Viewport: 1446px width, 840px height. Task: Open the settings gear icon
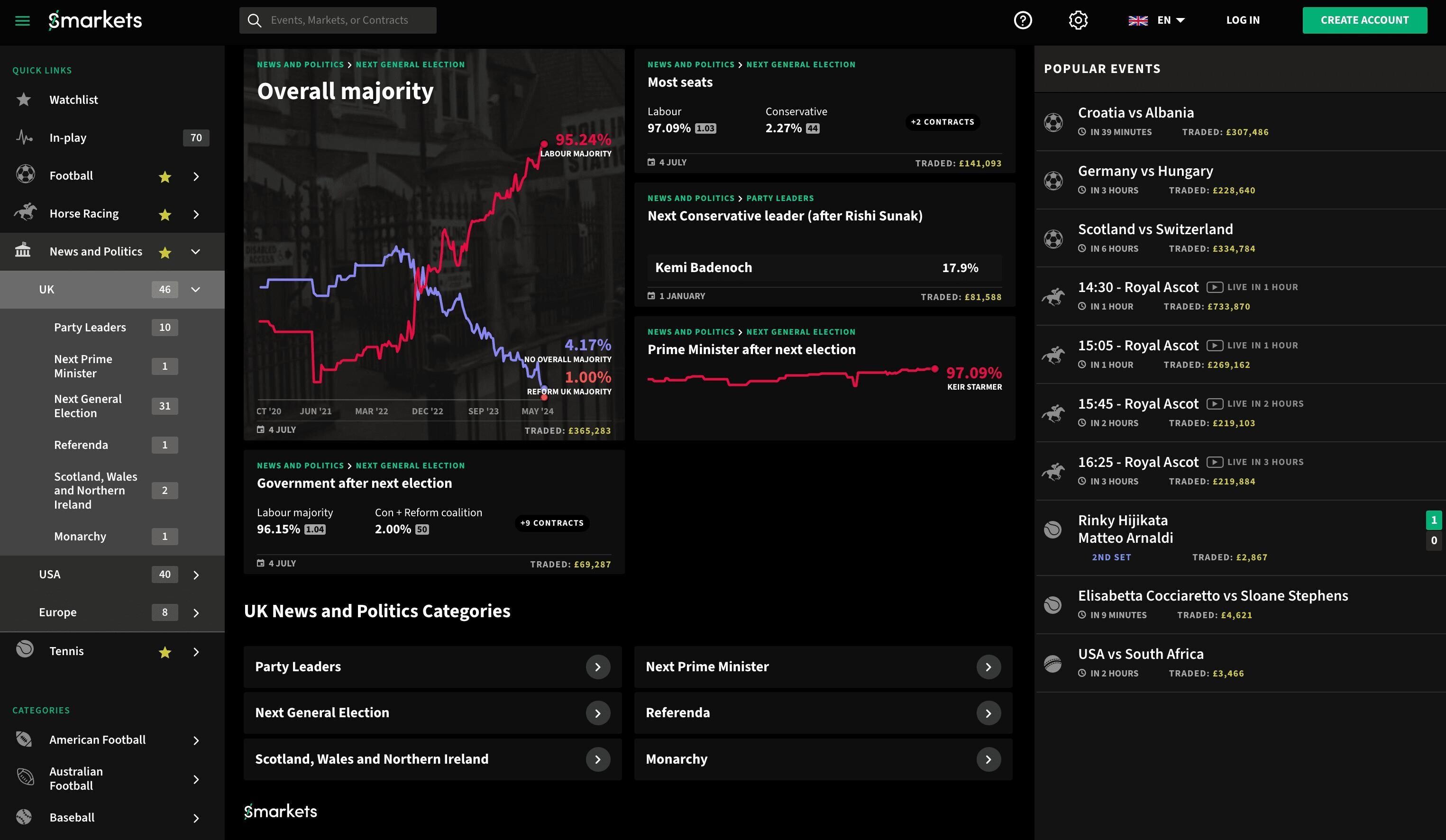(x=1078, y=20)
